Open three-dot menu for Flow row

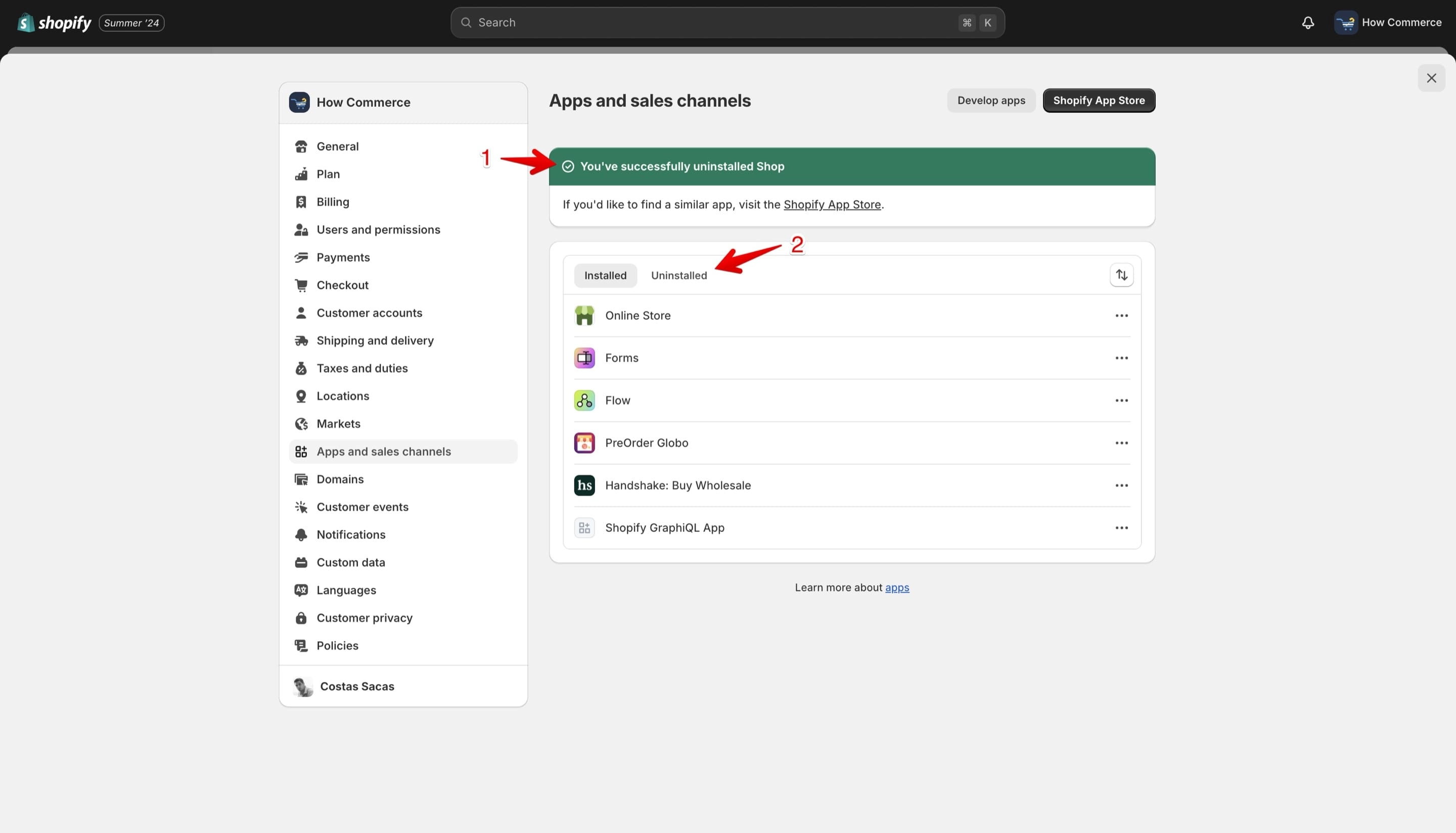1121,401
